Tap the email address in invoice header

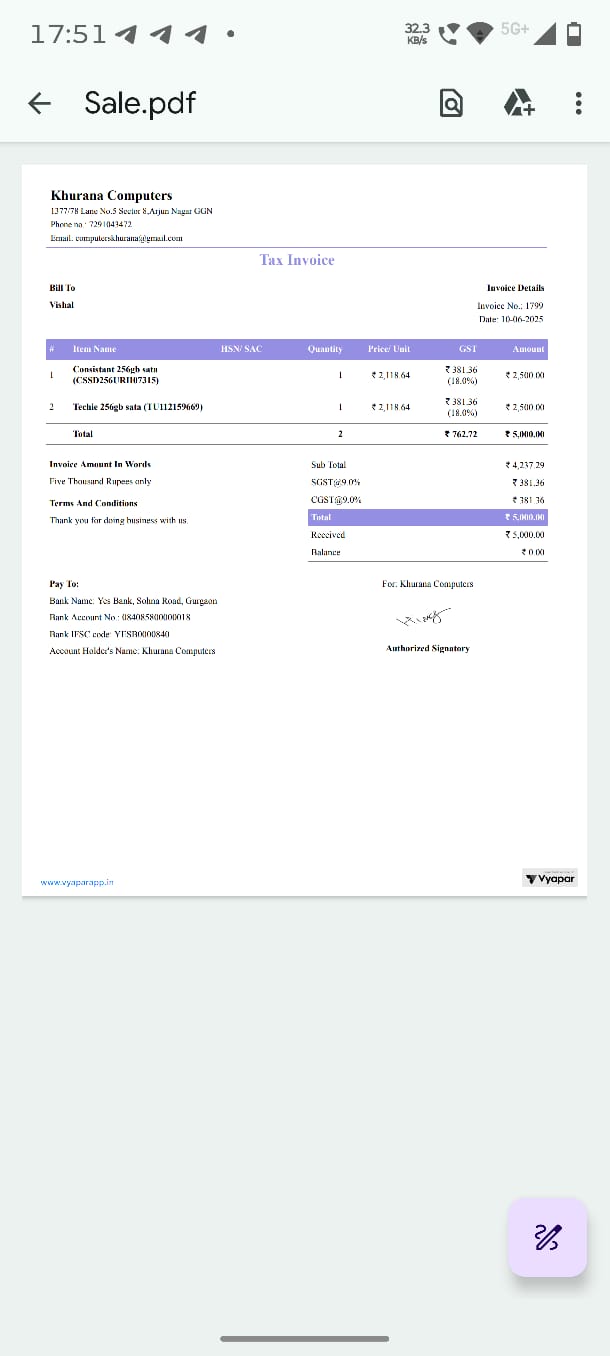(116, 238)
